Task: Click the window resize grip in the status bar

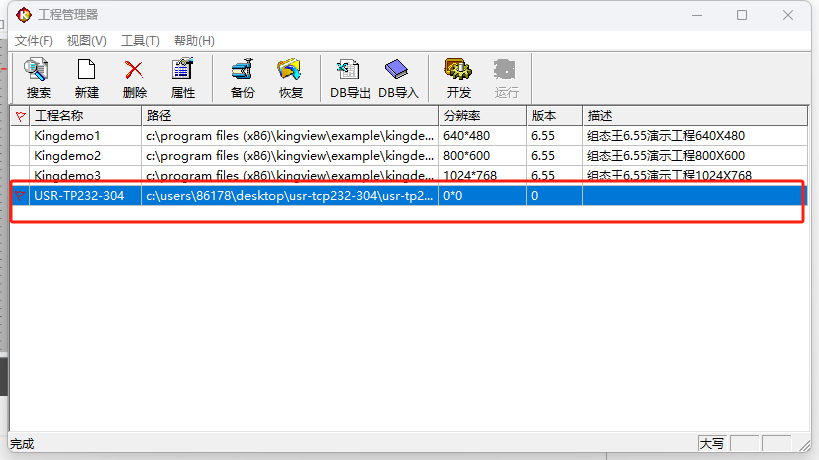Action: 804,445
